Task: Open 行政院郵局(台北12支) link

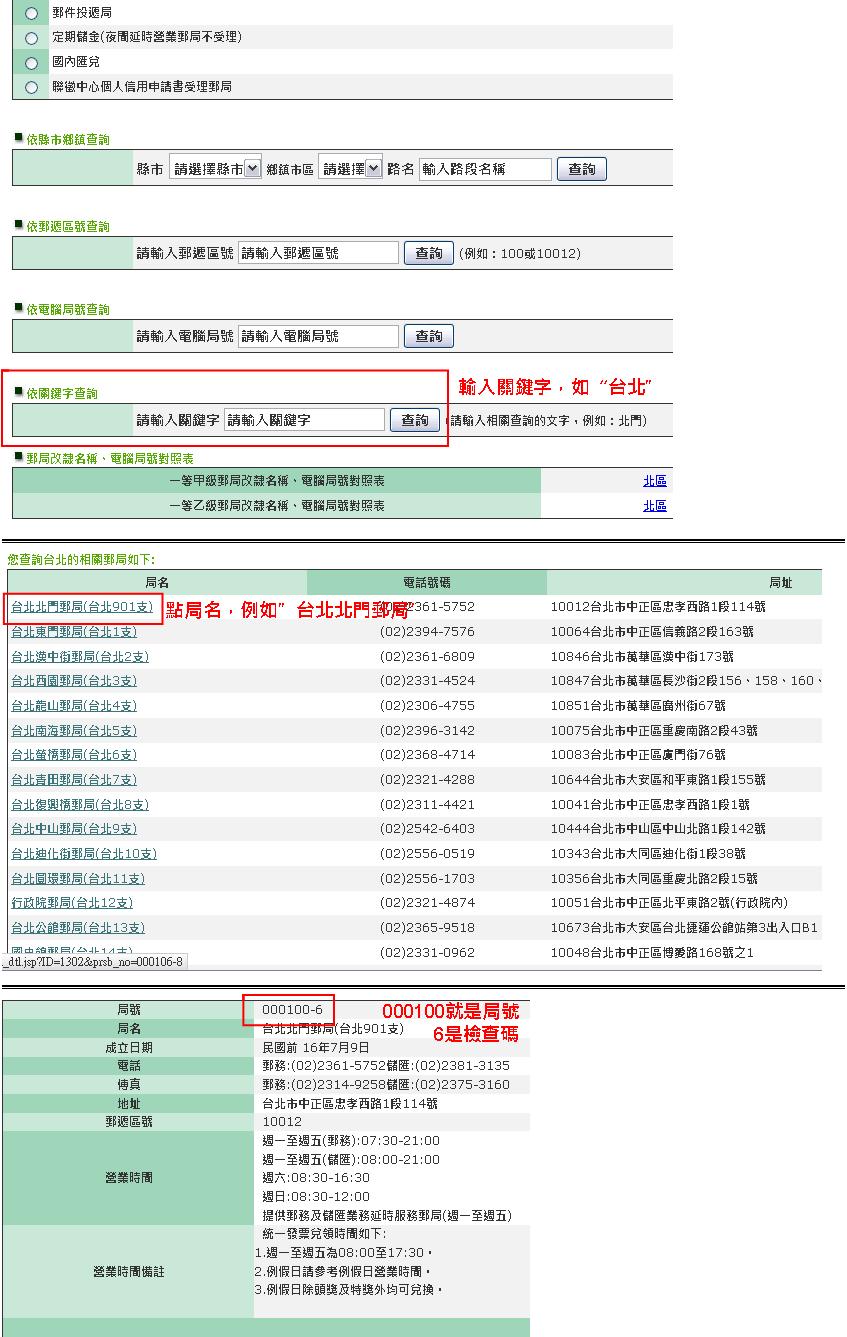Action: pos(72,903)
